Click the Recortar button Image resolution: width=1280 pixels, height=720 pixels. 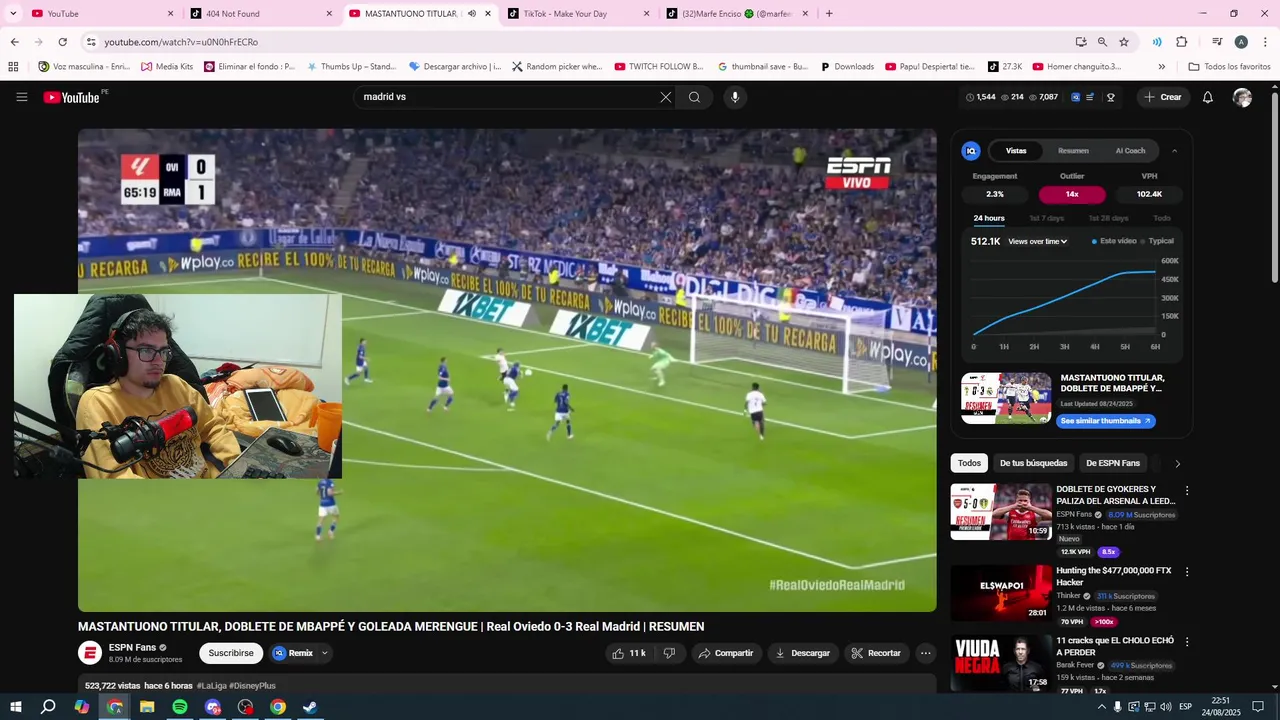pyautogui.click(x=876, y=653)
